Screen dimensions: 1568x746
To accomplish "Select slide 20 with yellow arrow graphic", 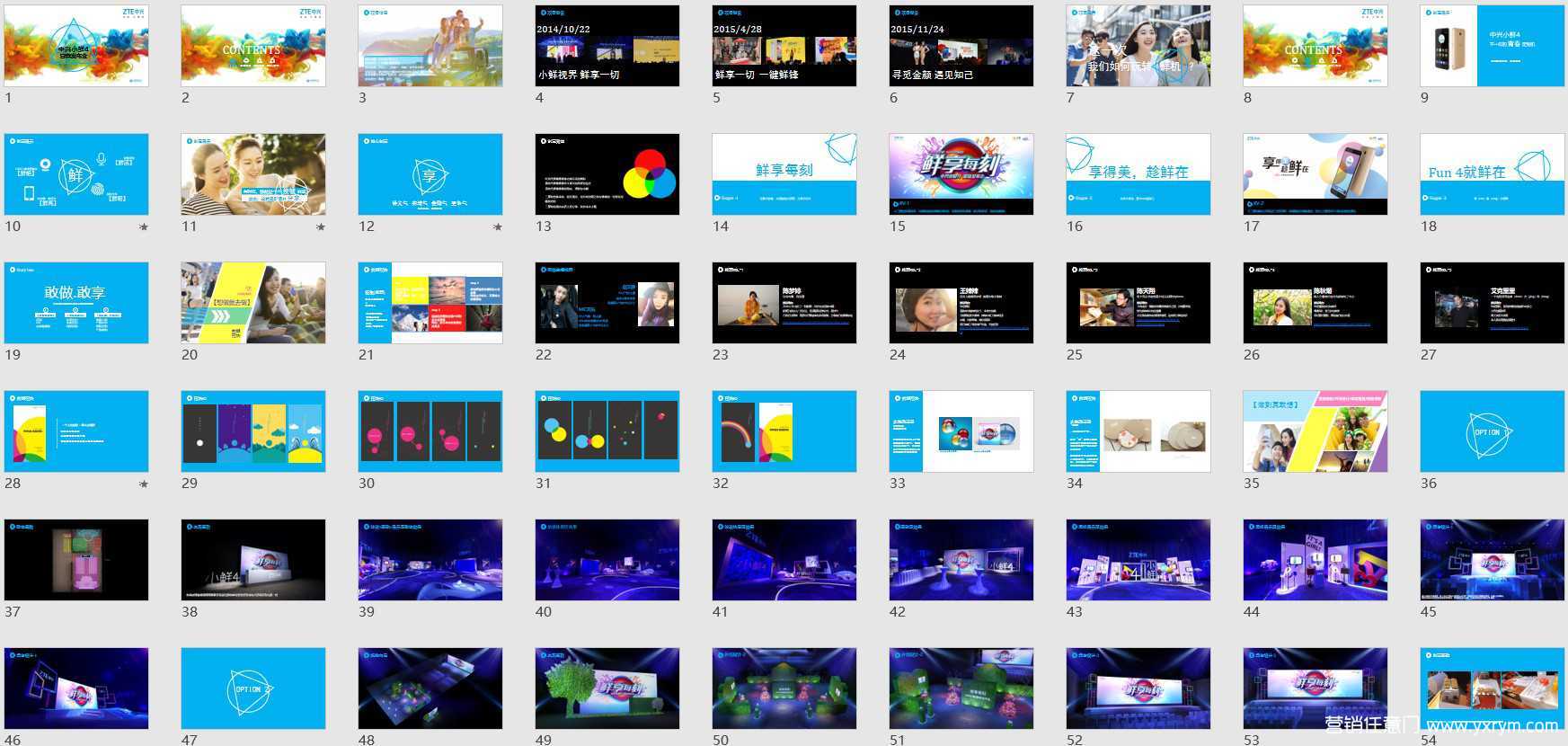I will click(253, 303).
